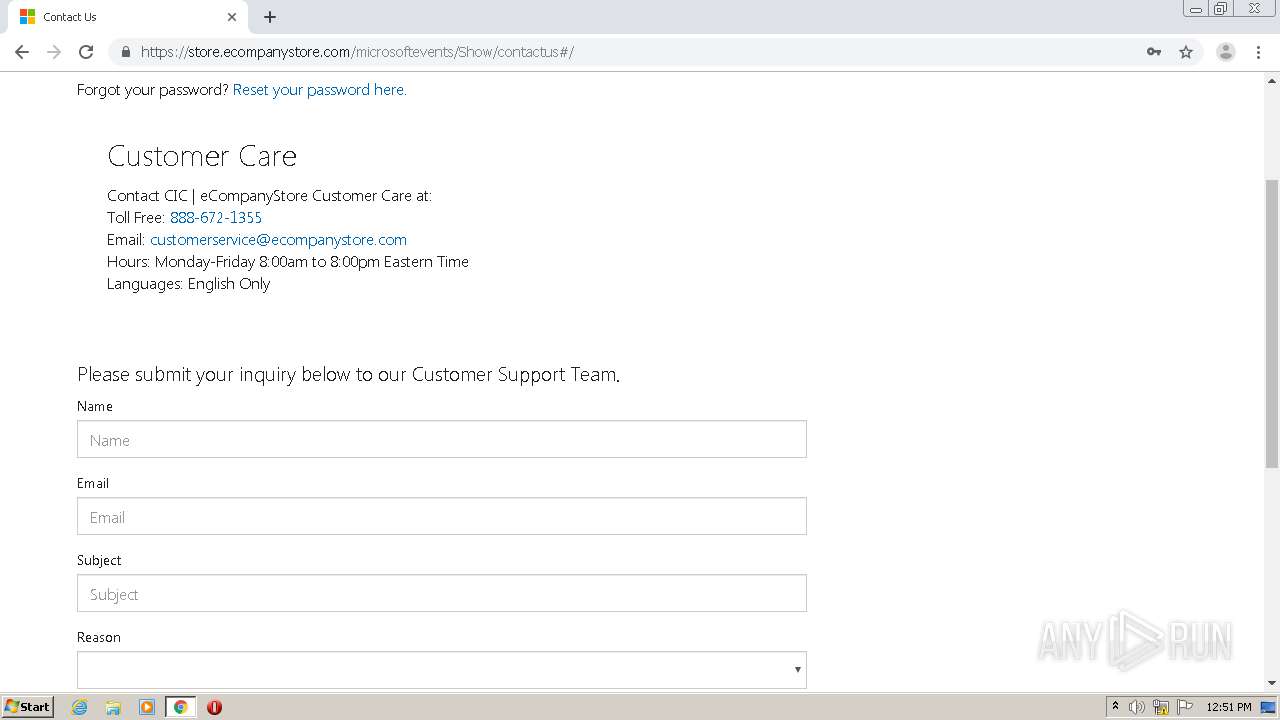Restore down the Chrome window
Screen dimensions: 1280x720
click(x=1221, y=9)
